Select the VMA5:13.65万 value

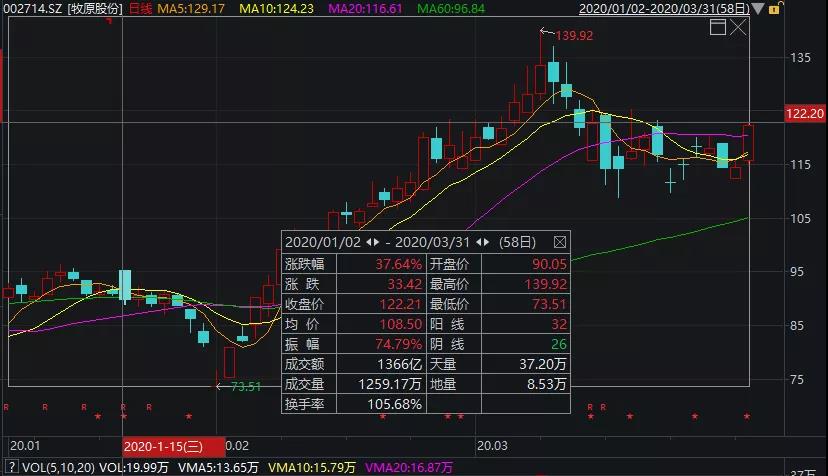(218, 468)
